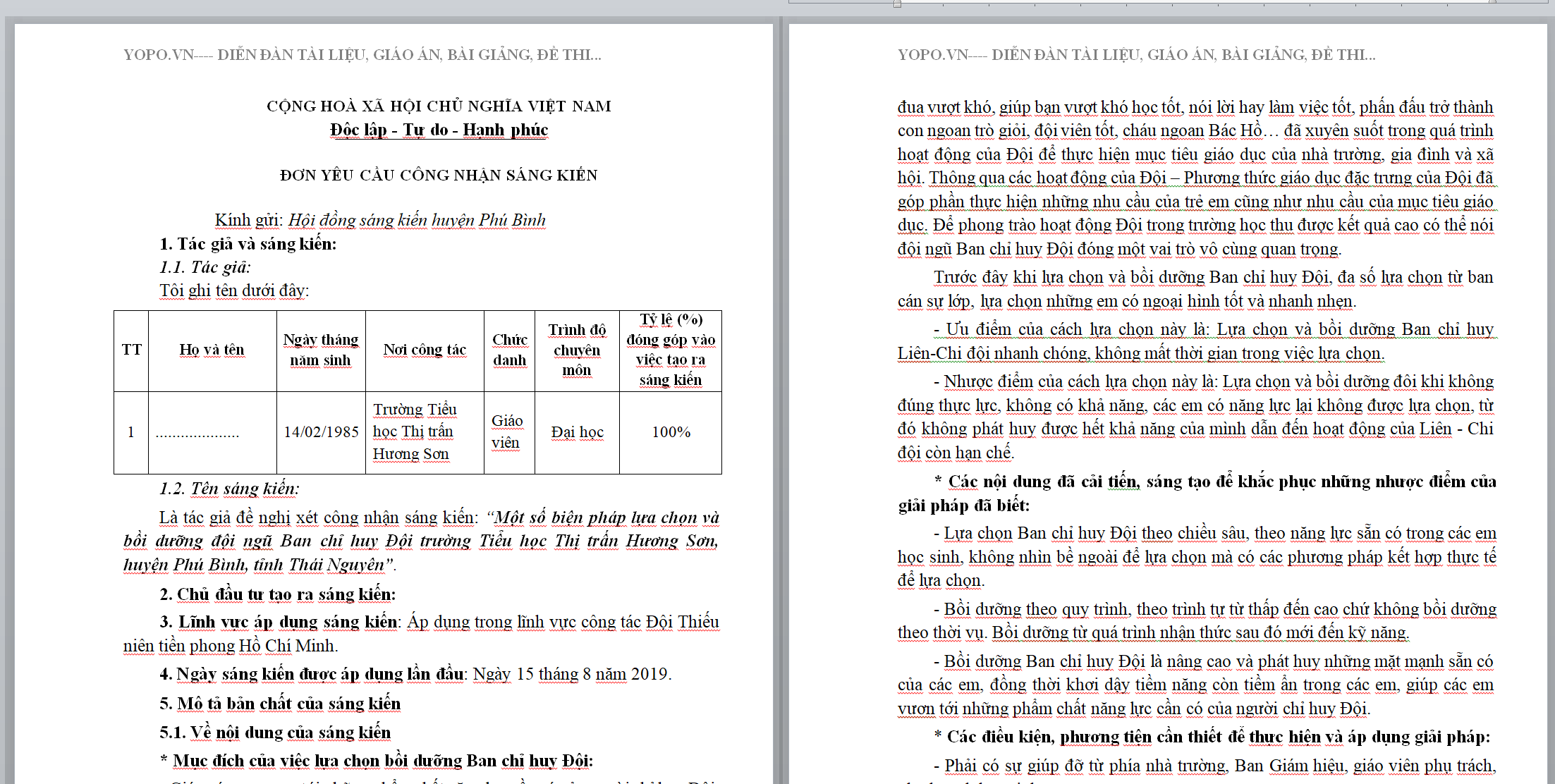Click the 100% table cell
Image resolution: width=1555 pixels, height=784 pixels.
[671, 432]
